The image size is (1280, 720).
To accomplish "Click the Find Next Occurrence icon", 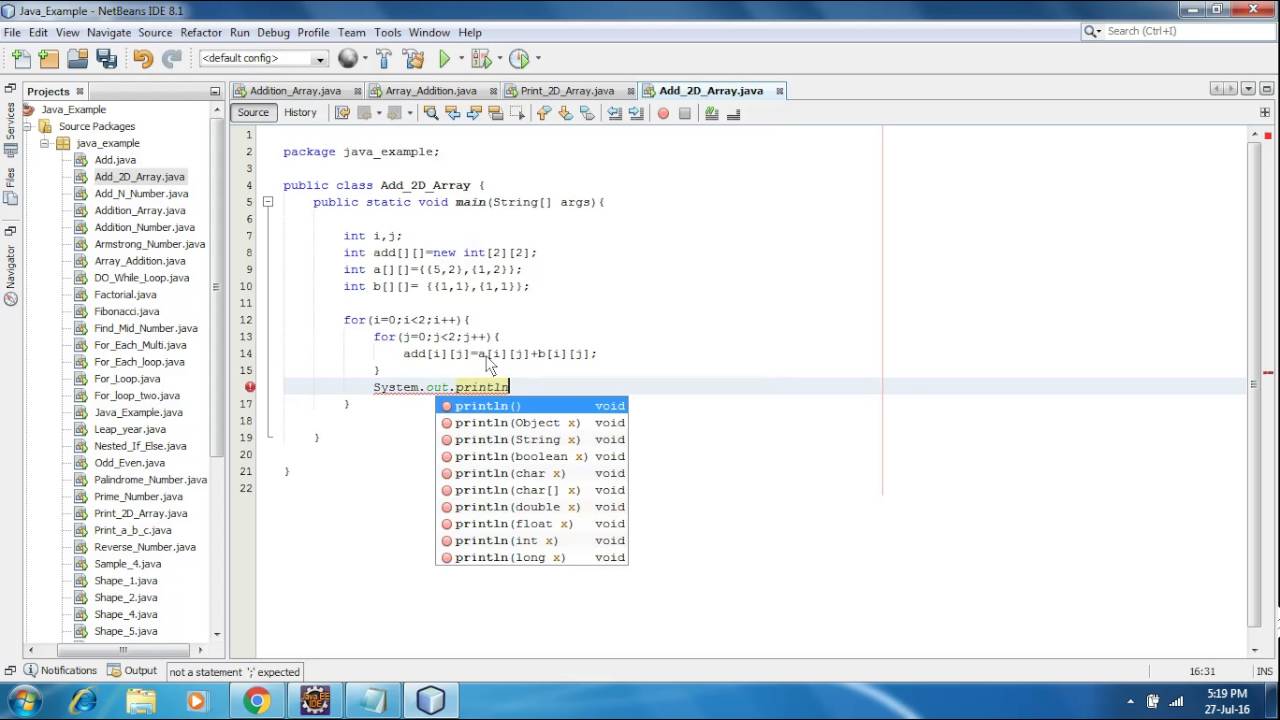I will pos(474,113).
